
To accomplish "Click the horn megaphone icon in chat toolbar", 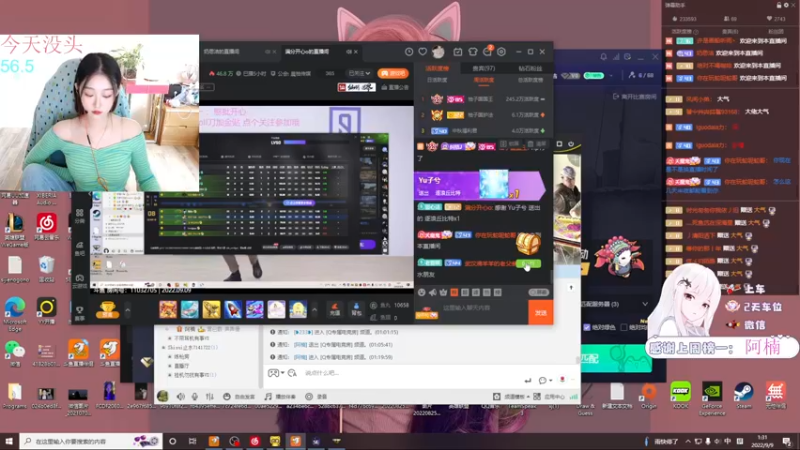I will pos(433,292).
